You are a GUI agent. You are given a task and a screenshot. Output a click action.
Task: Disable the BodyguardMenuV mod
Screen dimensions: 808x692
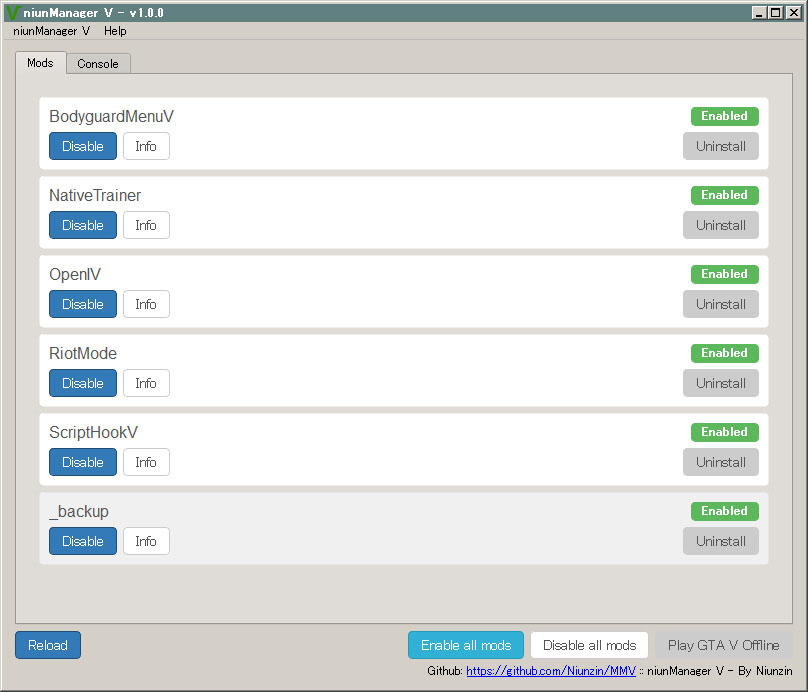coord(83,146)
